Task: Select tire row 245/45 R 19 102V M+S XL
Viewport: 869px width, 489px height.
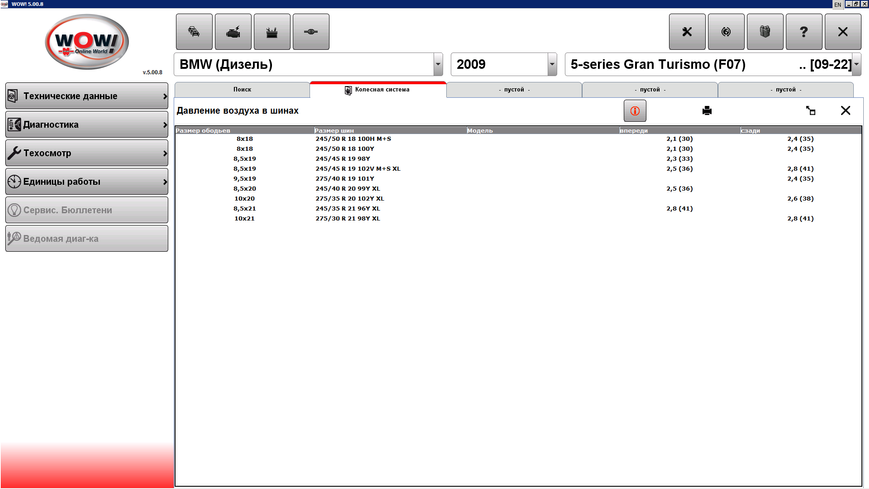Action: (x=518, y=169)
